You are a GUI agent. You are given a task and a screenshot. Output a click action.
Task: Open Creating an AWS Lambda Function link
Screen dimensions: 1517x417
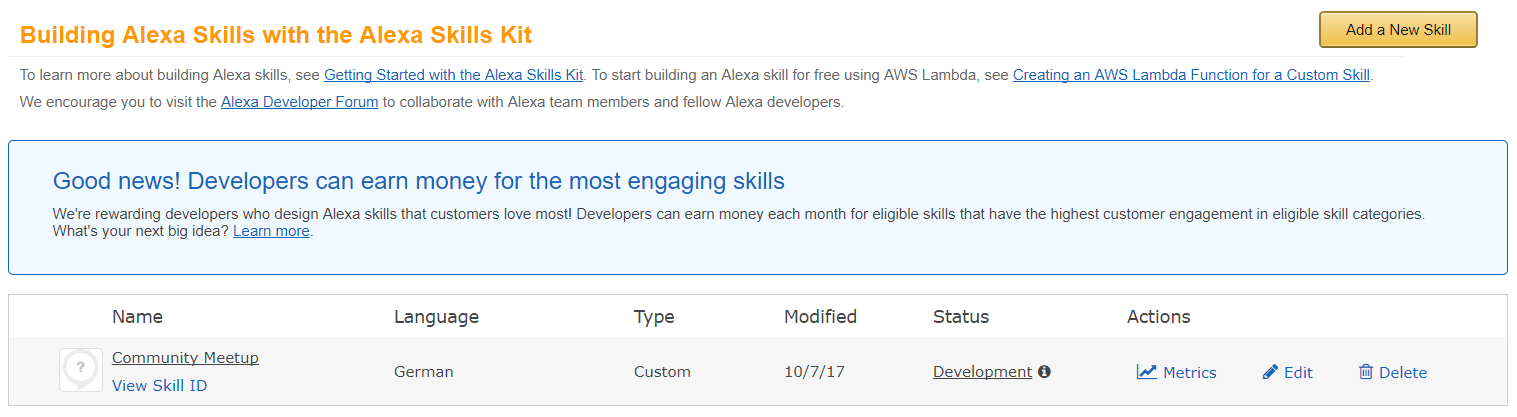[1191, 75]
